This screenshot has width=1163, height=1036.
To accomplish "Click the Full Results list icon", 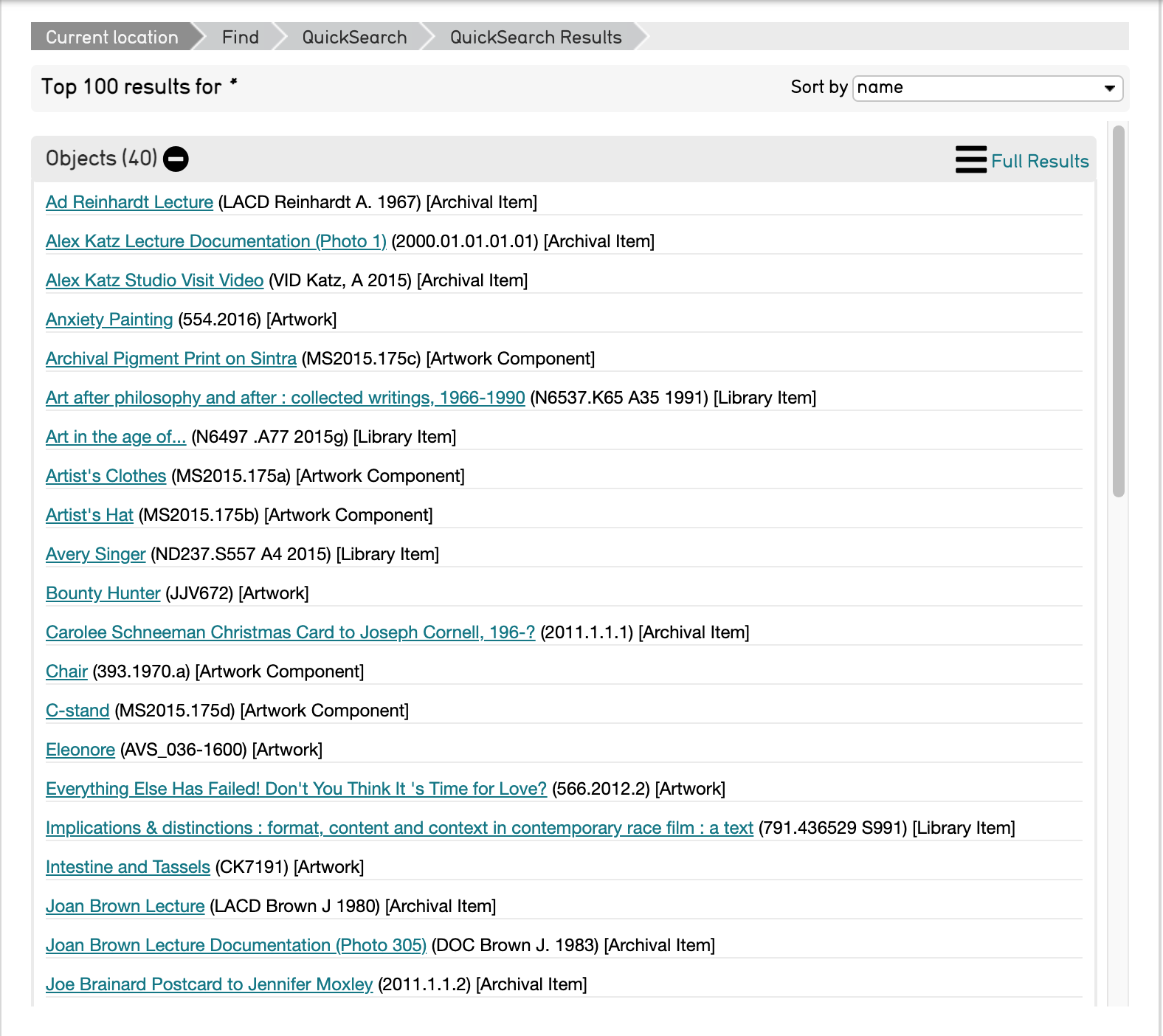I will click(970, 159).
